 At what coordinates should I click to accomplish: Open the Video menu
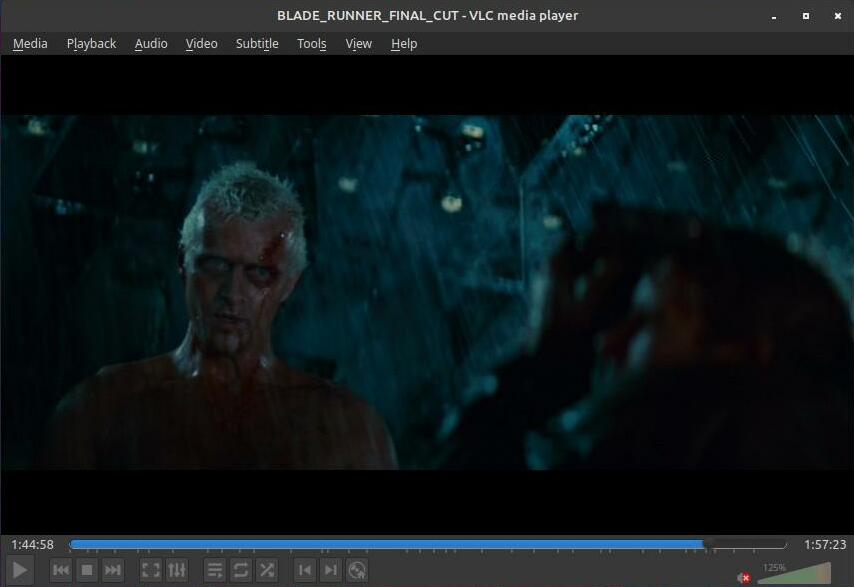click(202, 44)
